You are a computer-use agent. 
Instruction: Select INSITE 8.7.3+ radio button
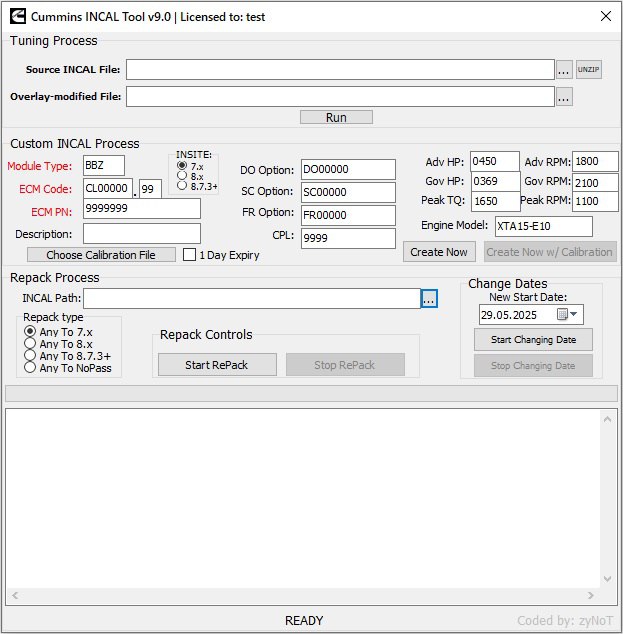coord(182,186)
